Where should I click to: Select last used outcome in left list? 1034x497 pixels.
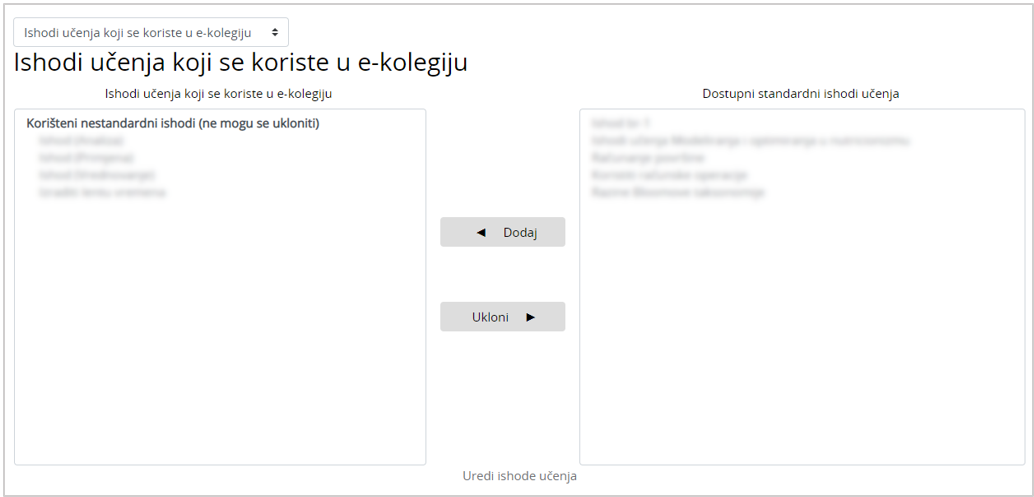(x=102, y=192)
